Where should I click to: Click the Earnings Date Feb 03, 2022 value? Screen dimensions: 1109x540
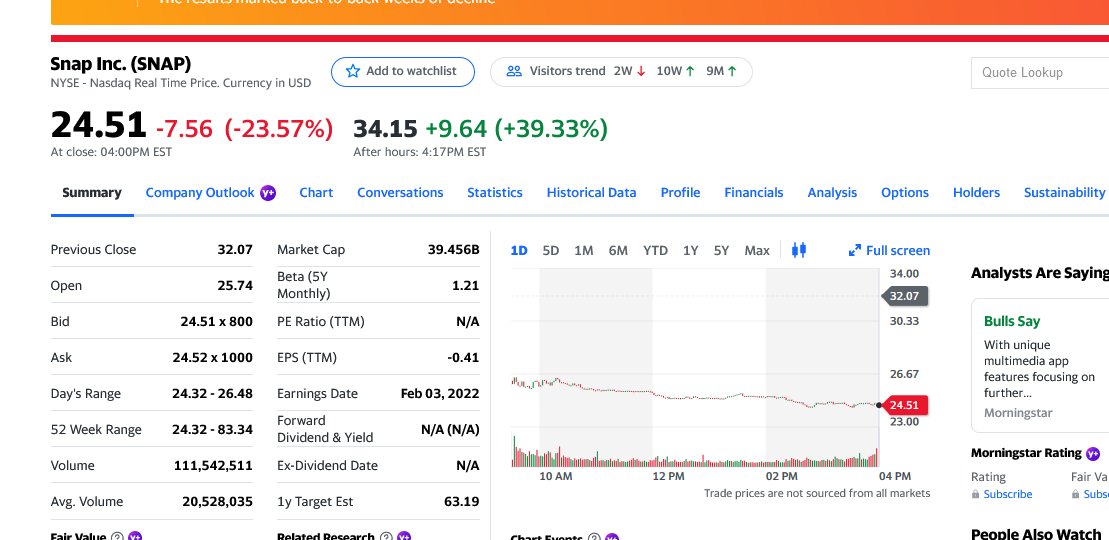coord(440,393)
